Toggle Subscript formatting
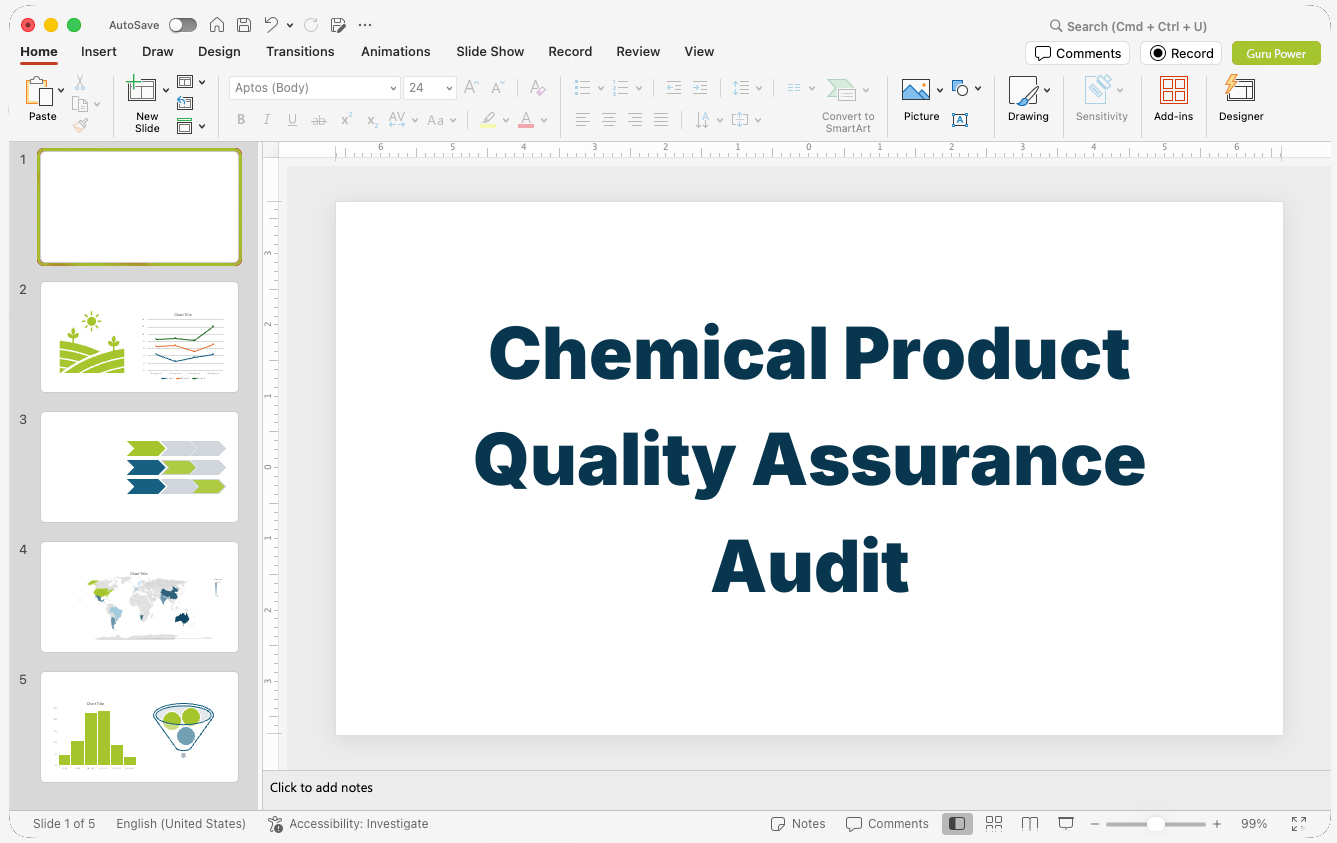Image resolution: width=1337 pixels, height=843 pixels. coord(372,120)
